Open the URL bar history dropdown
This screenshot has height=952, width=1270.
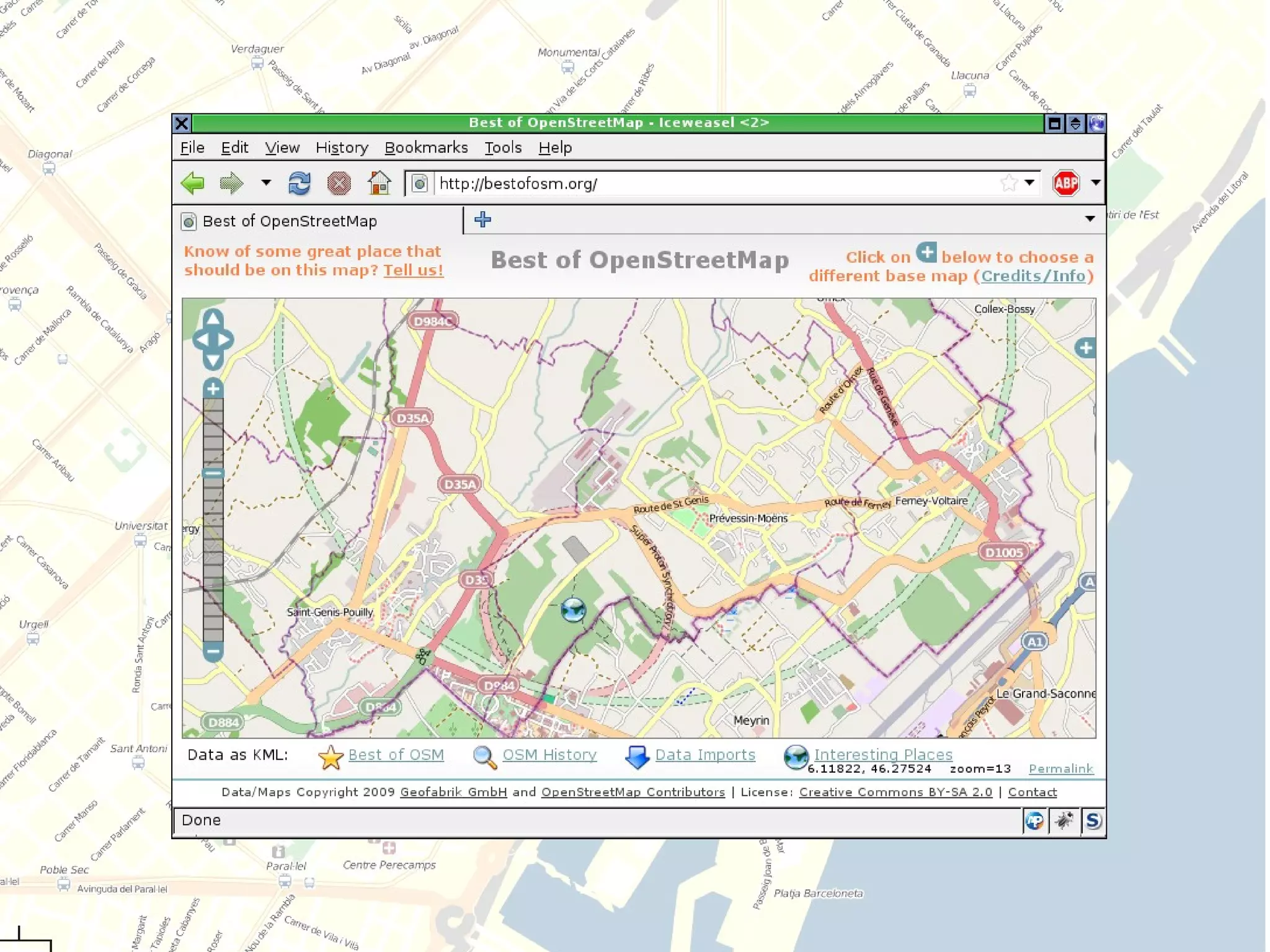(1029, 183)
